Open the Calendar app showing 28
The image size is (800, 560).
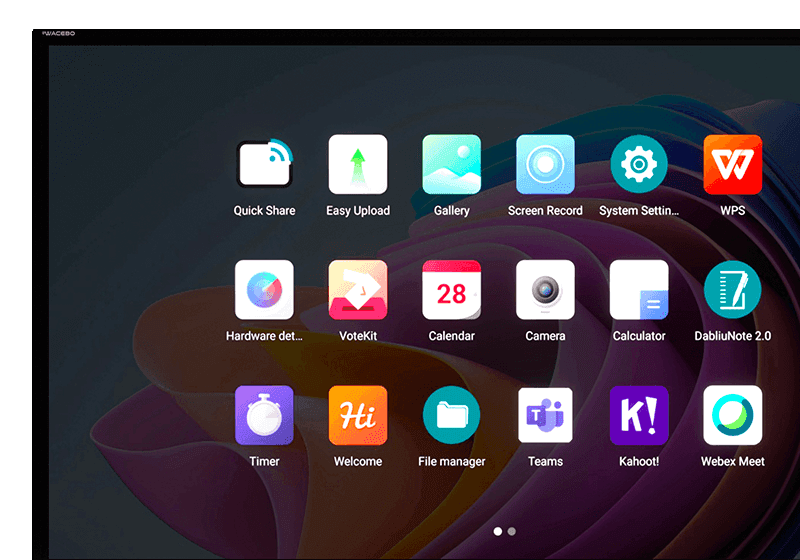click(452, 290)
